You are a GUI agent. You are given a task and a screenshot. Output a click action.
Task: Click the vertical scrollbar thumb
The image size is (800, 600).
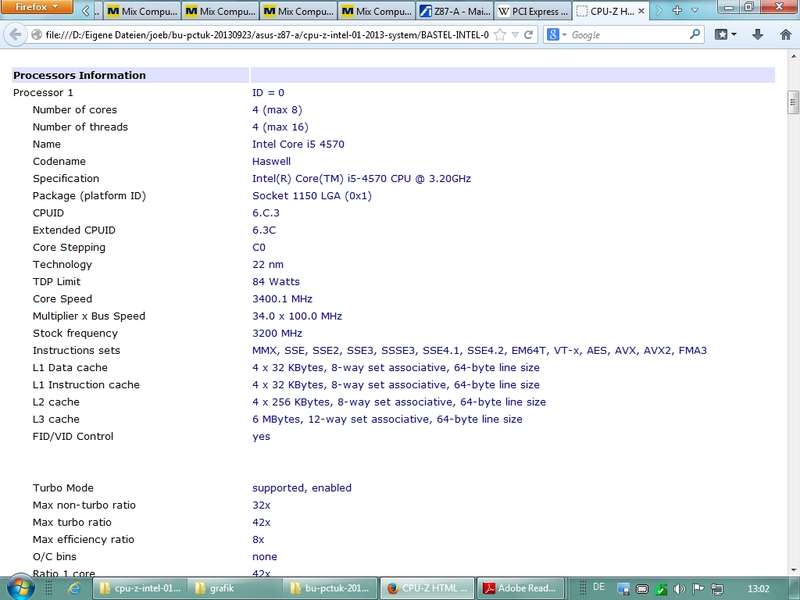pos(793,103)
